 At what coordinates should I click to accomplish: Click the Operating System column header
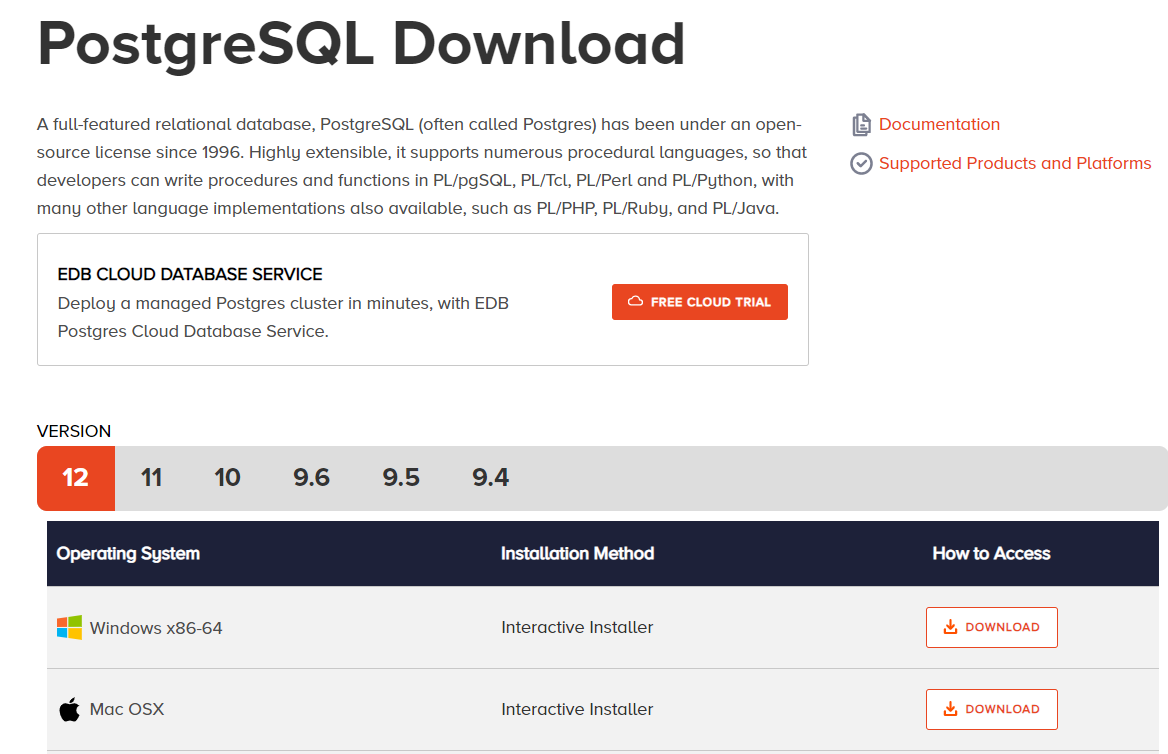tap(128, 554)
